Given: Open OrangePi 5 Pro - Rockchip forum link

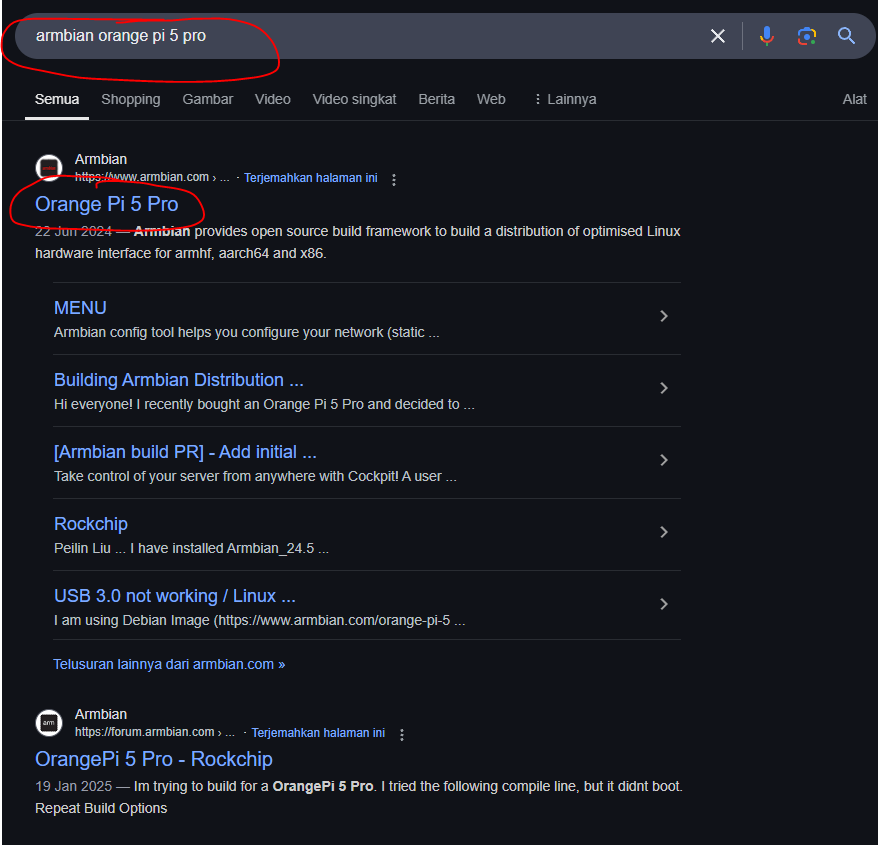Looking at the screenshot, I should pos(154,759).
